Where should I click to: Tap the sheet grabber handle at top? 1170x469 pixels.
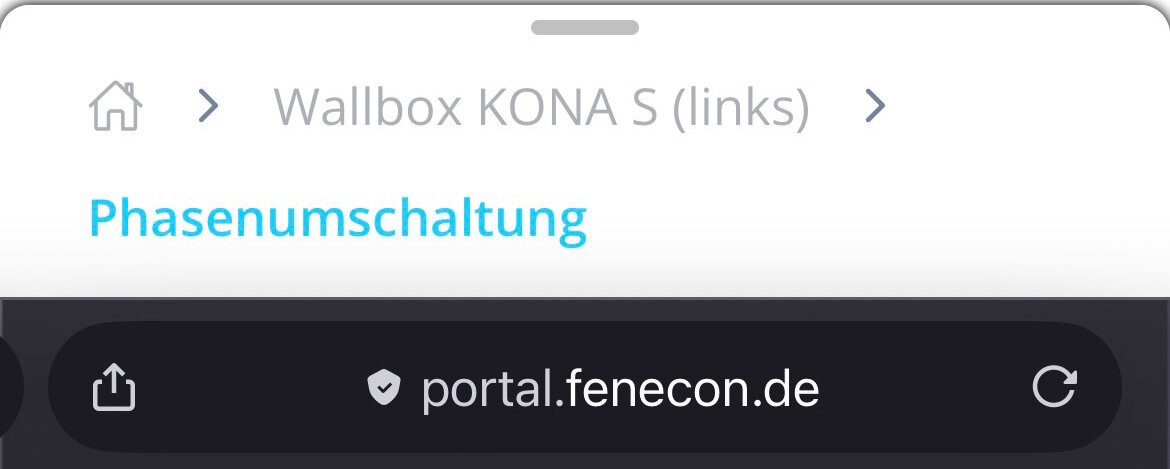click(x=585, y=28)
